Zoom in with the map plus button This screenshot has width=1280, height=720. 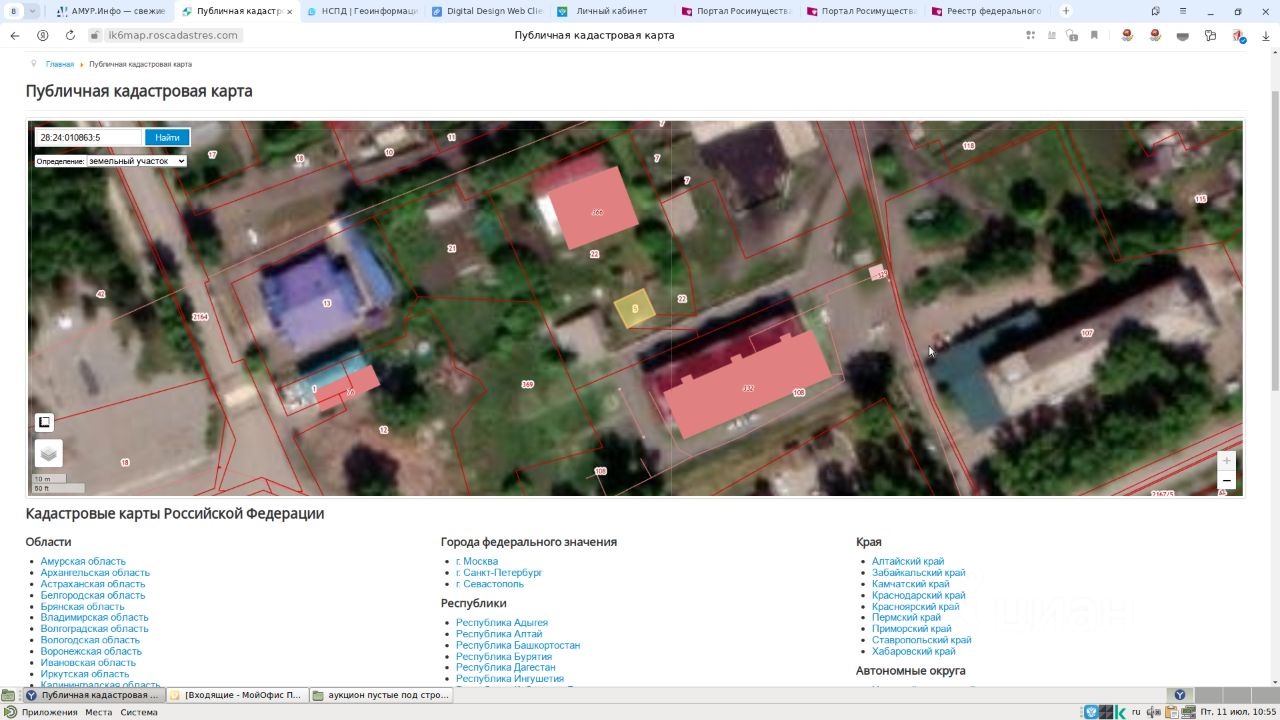tap(1226, 461)
